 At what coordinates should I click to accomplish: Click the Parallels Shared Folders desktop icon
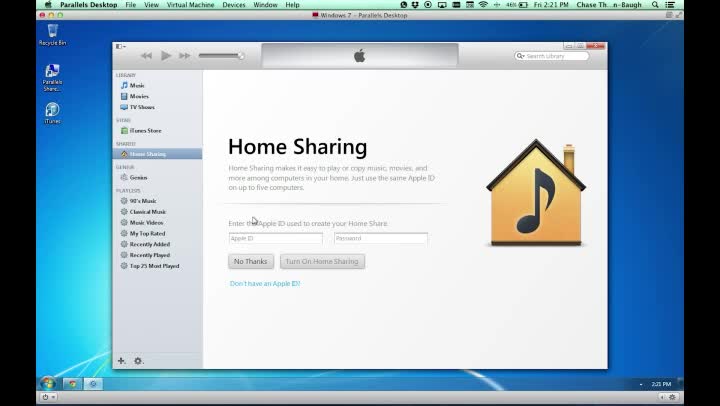pyautogui.click(x=52, y=78)
